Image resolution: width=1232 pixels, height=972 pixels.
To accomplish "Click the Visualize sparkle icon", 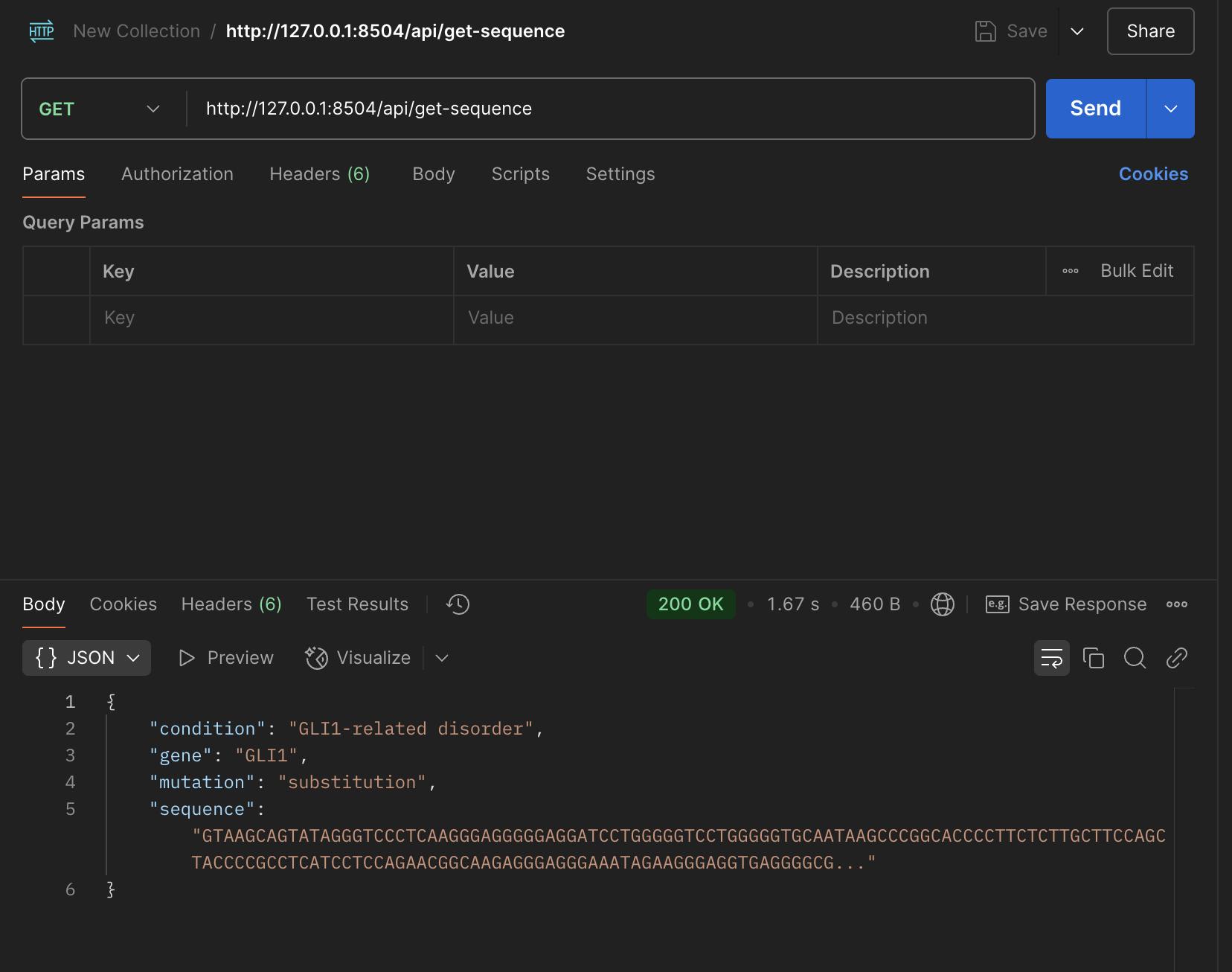I will point(315,658).
